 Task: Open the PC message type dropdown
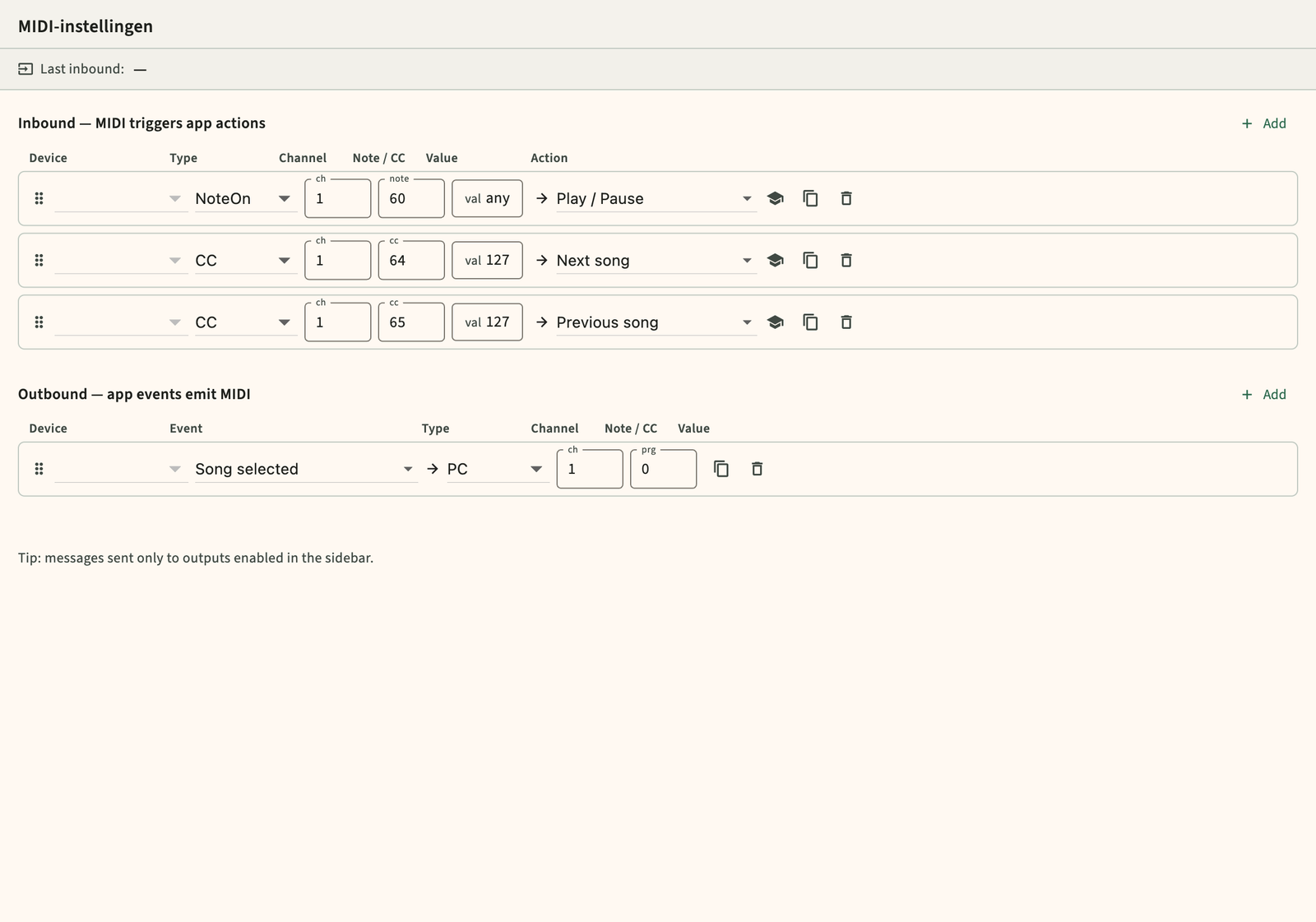point(498,469)
